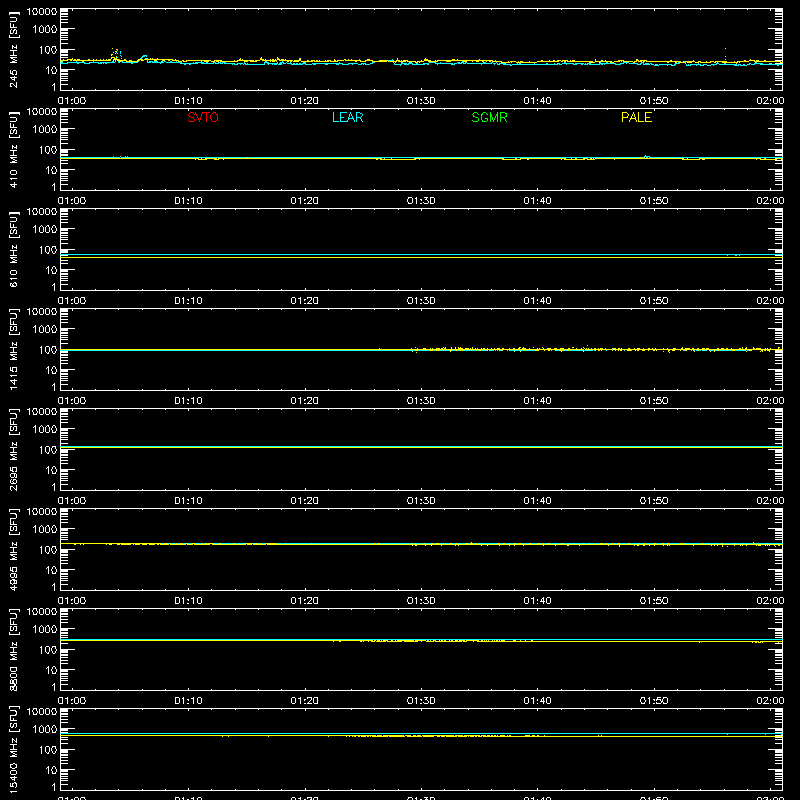Click the burst spike near 01:04 in 245 MHz plot
Image resolution: width=800 pixels, height=800 pixels.
click(x=116, y=54)
